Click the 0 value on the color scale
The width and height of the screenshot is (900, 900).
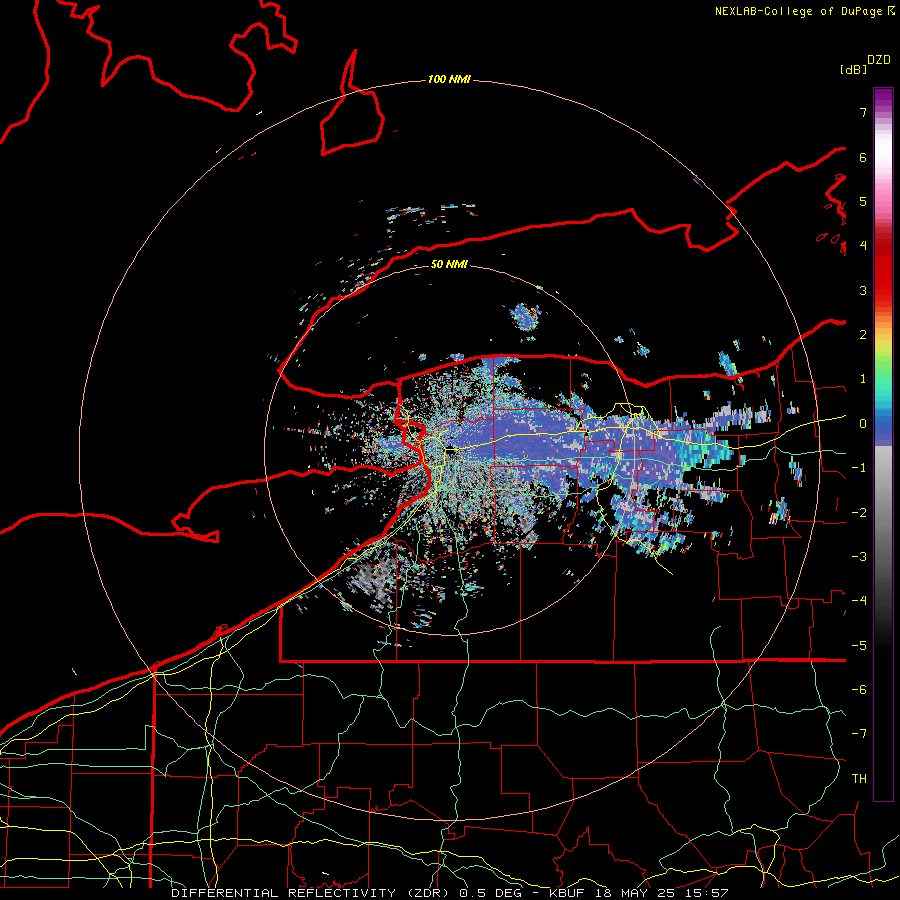(863, 424)
